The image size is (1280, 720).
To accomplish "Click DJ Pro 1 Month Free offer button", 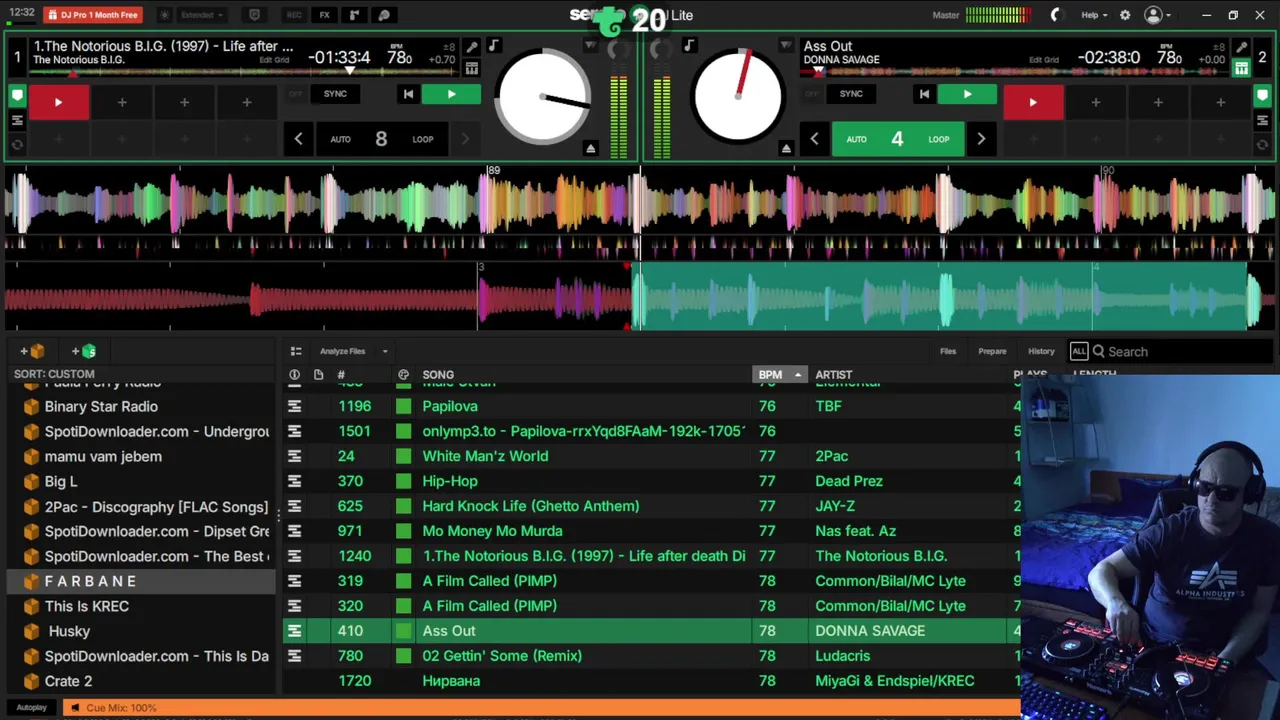I will point(92,15).
